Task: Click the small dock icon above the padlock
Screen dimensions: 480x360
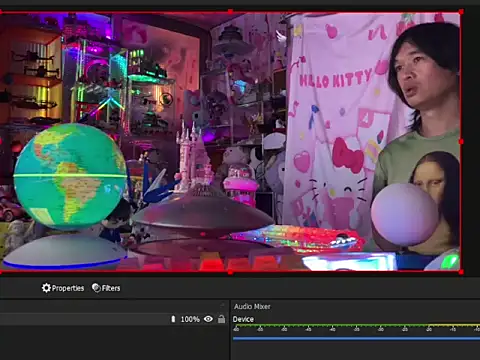Action: click(x=222, y=305)
